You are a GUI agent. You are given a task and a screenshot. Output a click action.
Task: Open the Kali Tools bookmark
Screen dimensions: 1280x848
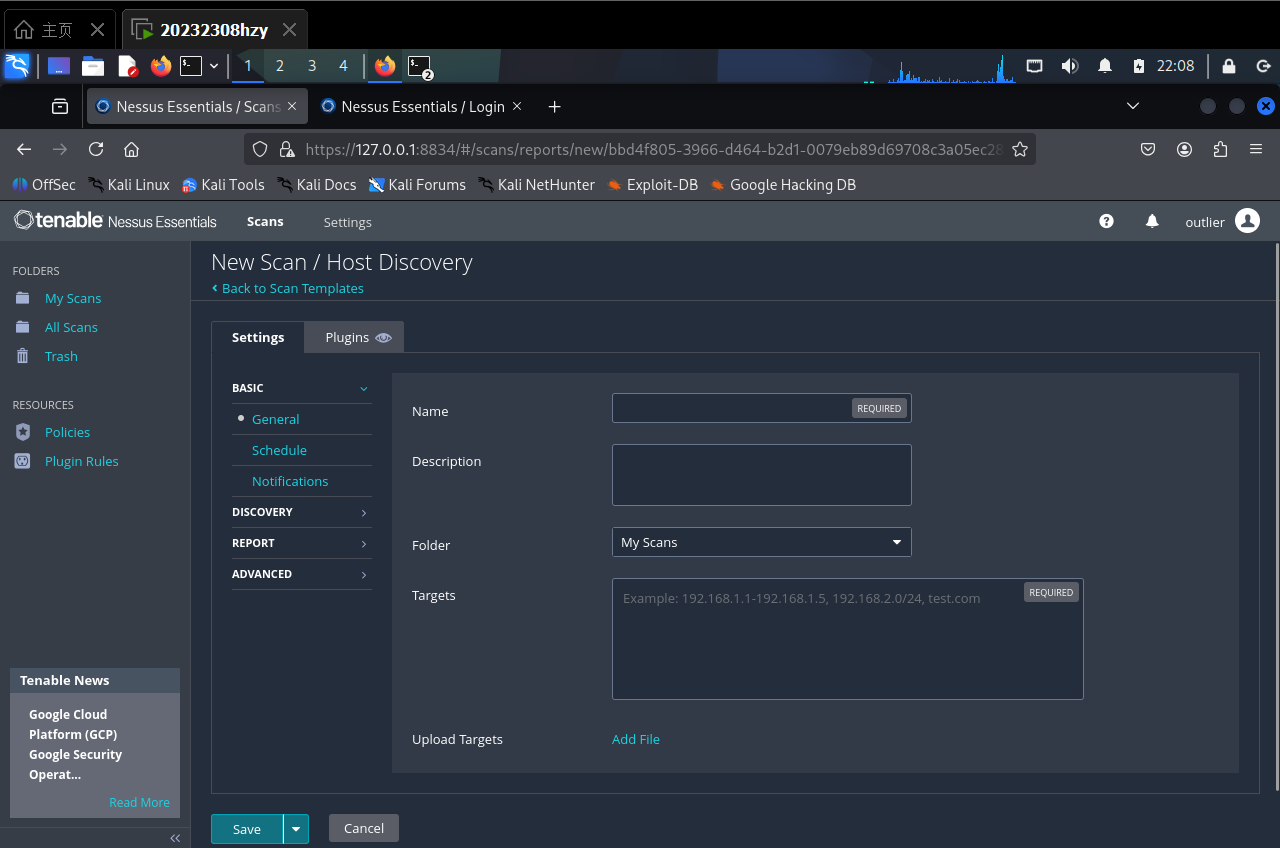click(223, 184)
